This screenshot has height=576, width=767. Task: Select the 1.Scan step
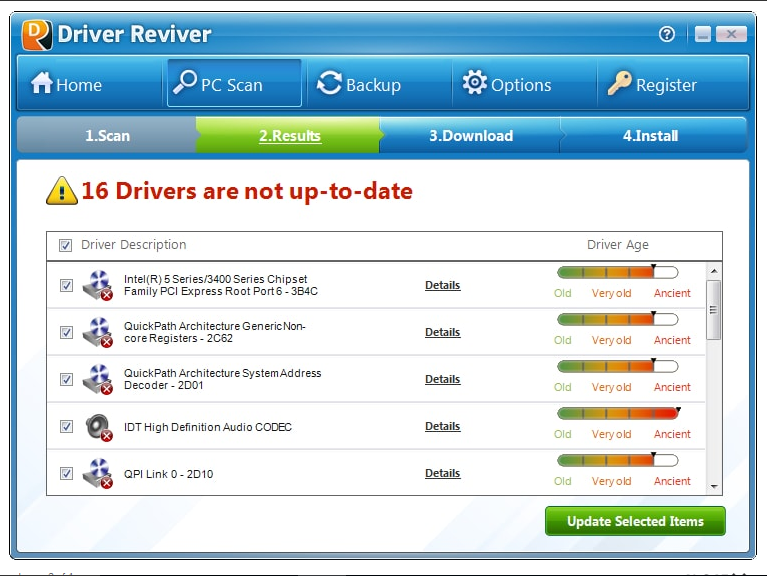107,135
